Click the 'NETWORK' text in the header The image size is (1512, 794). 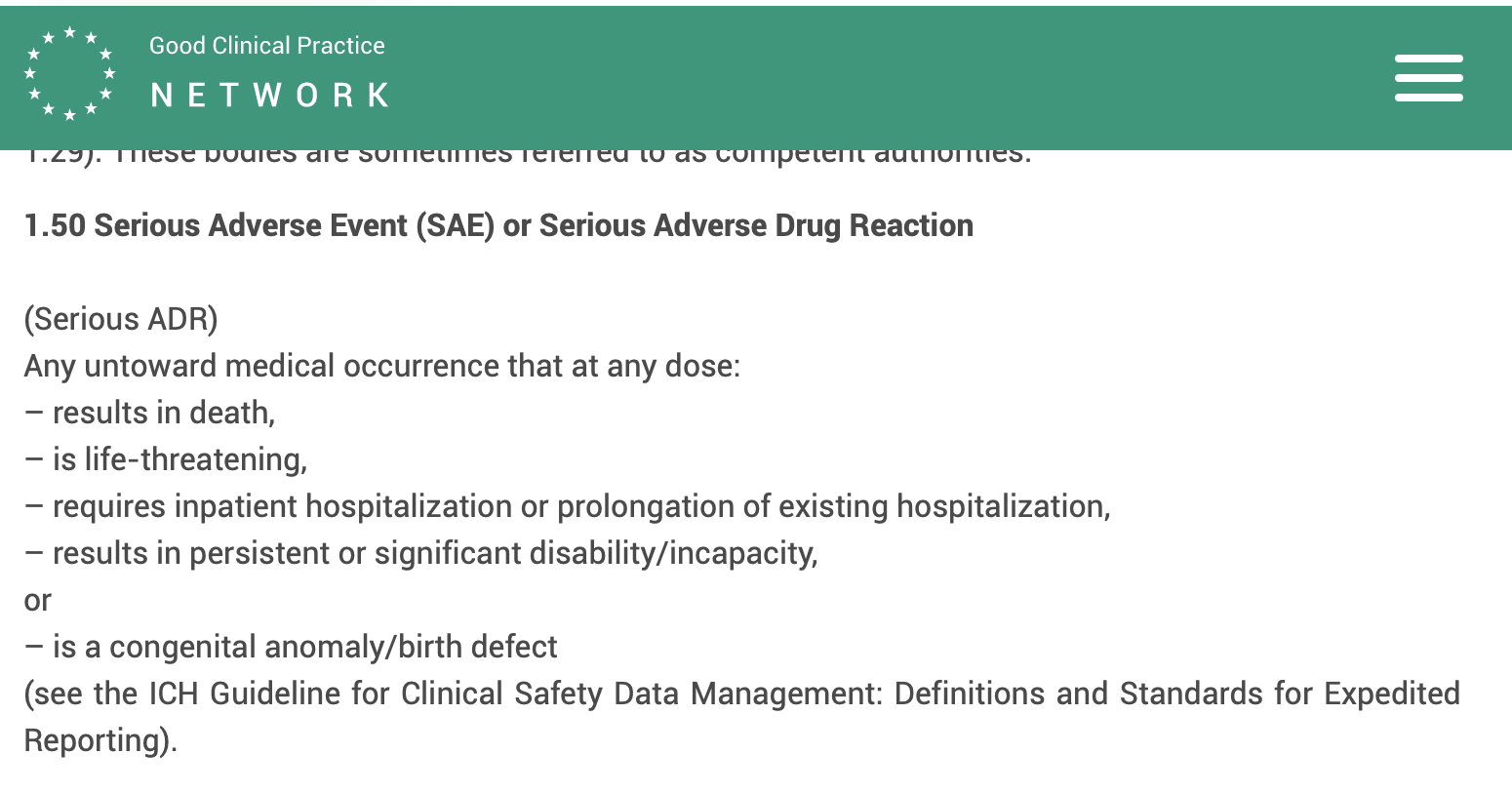(x=270, y=95)
